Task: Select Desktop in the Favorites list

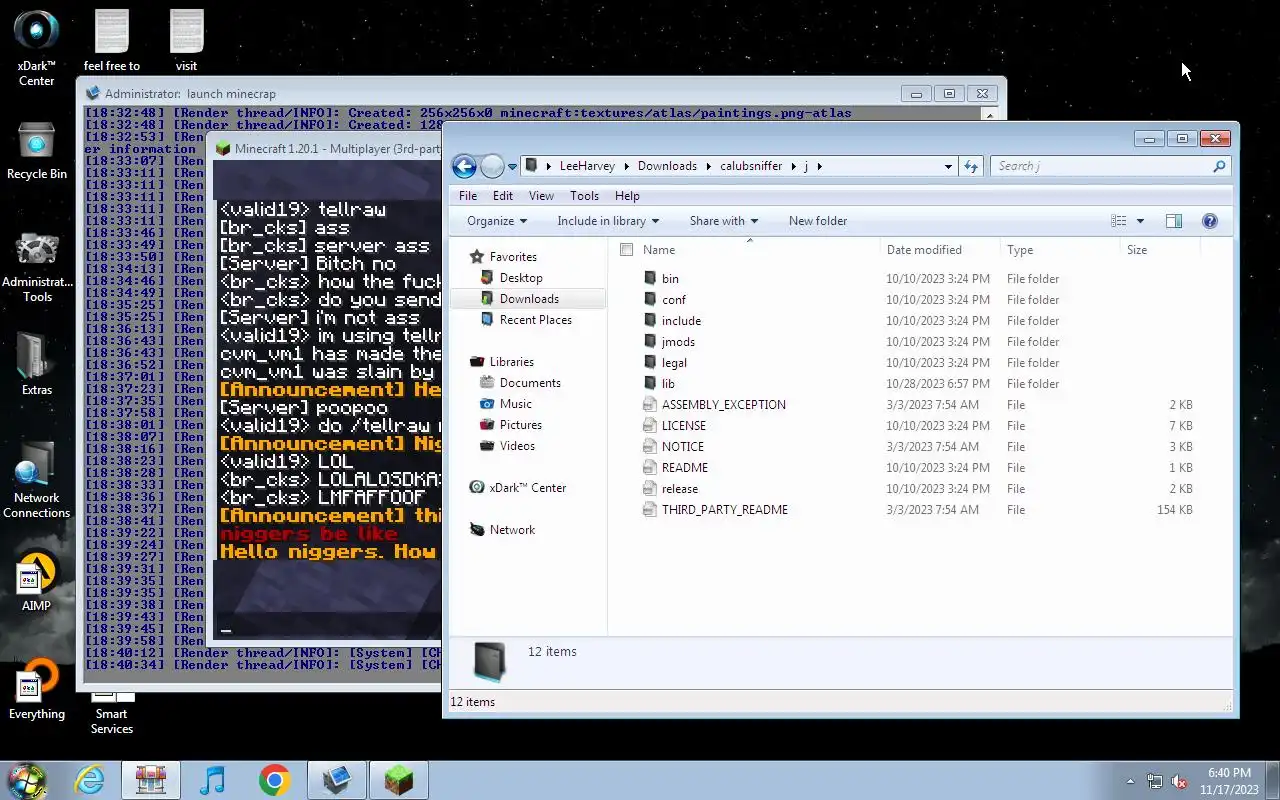Action: click(520, 278)
